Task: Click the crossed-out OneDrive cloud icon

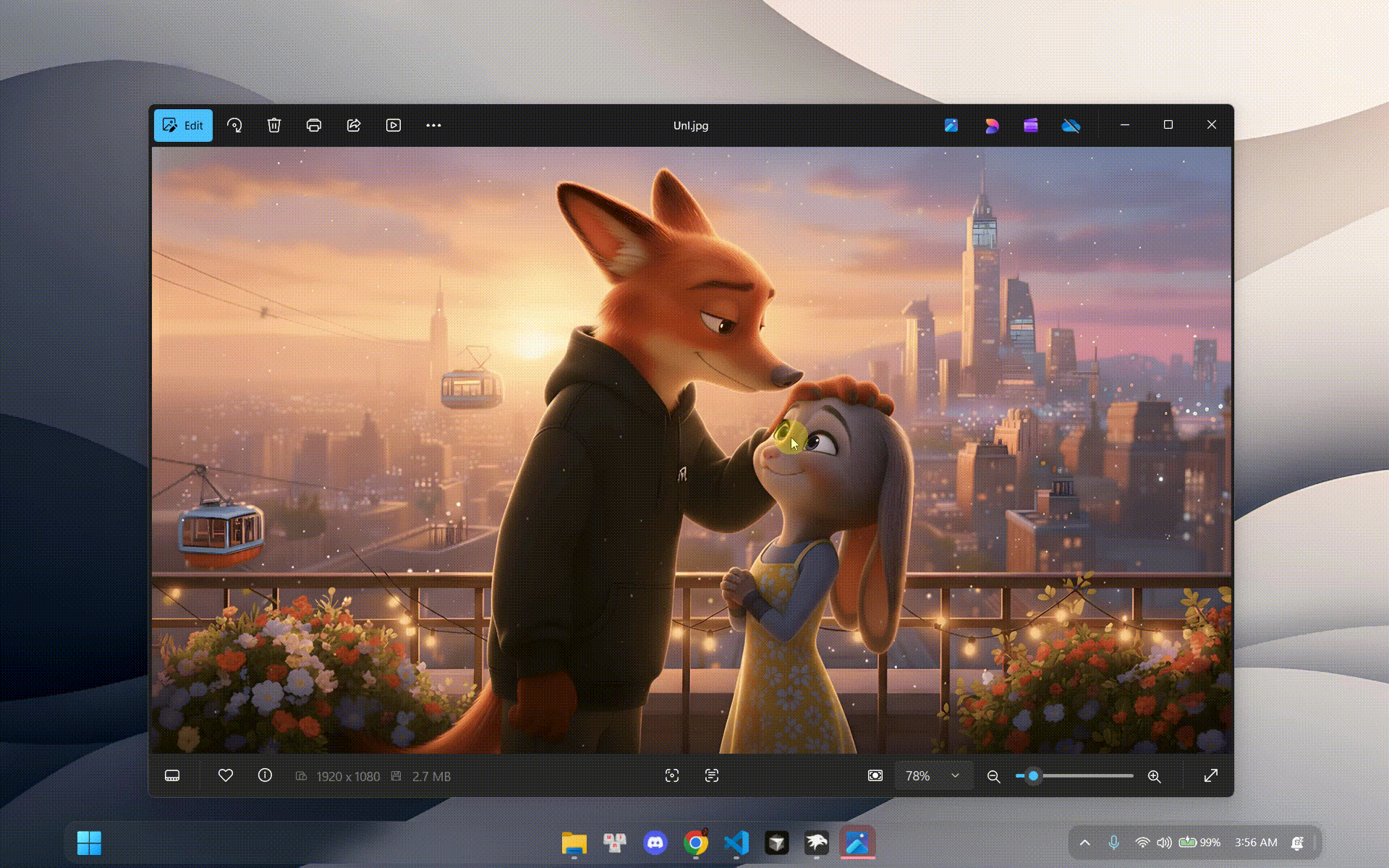Action: pyautogui.click(x=1071, y=125)
